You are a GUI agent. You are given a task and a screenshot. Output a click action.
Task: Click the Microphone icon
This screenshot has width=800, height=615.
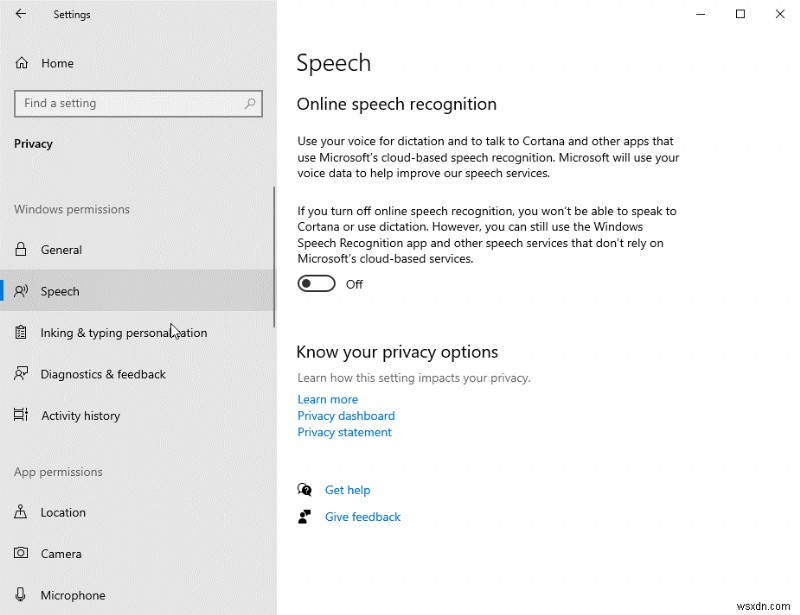[x=22, y=594]
